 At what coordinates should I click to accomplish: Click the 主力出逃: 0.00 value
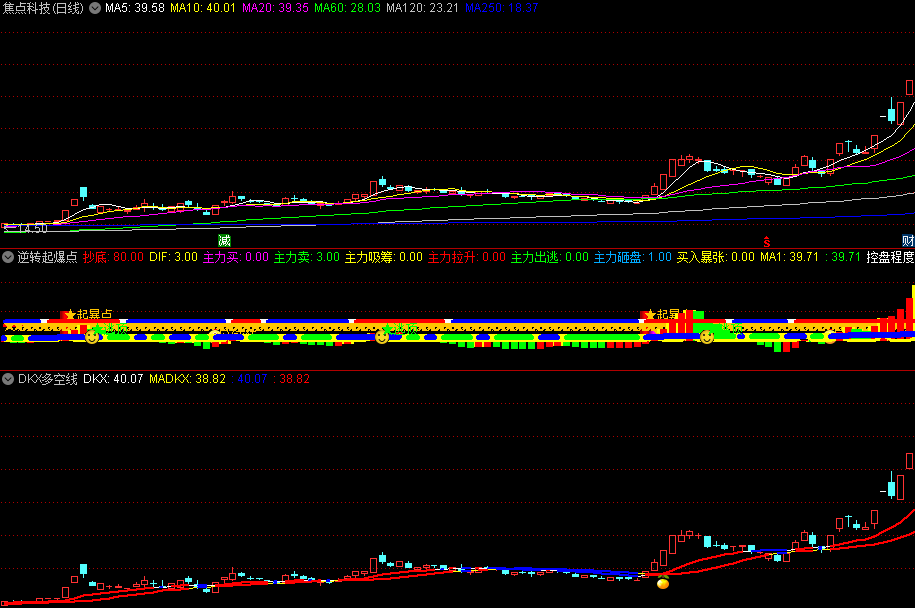pos(550,257)
